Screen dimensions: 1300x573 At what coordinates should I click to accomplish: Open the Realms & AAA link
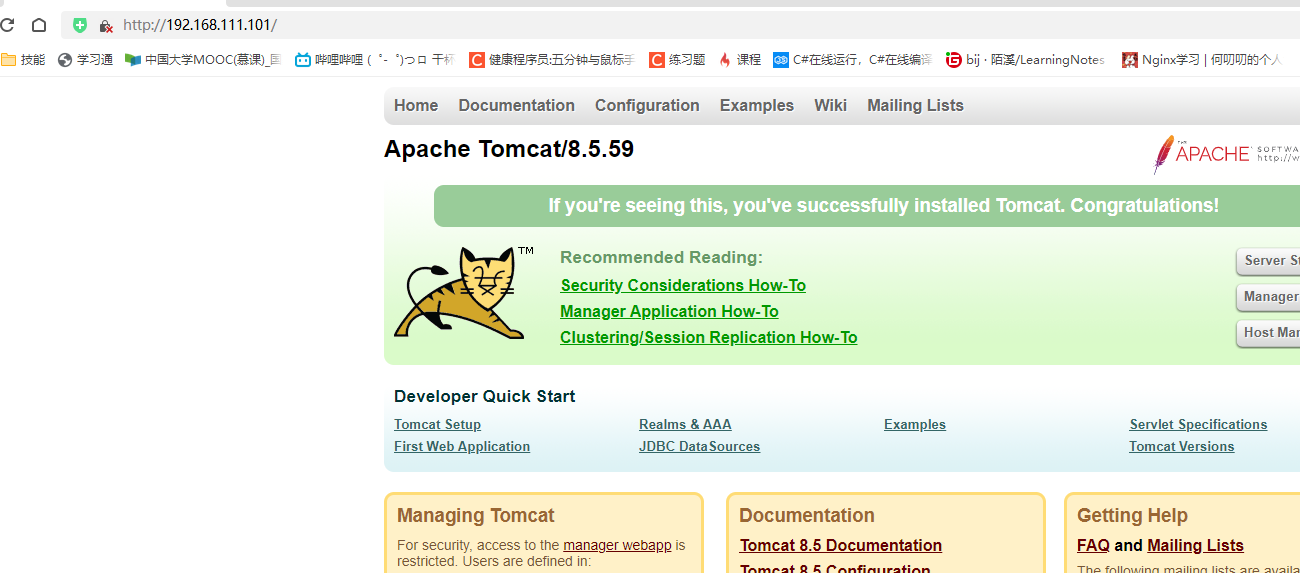tap(685, 425)
